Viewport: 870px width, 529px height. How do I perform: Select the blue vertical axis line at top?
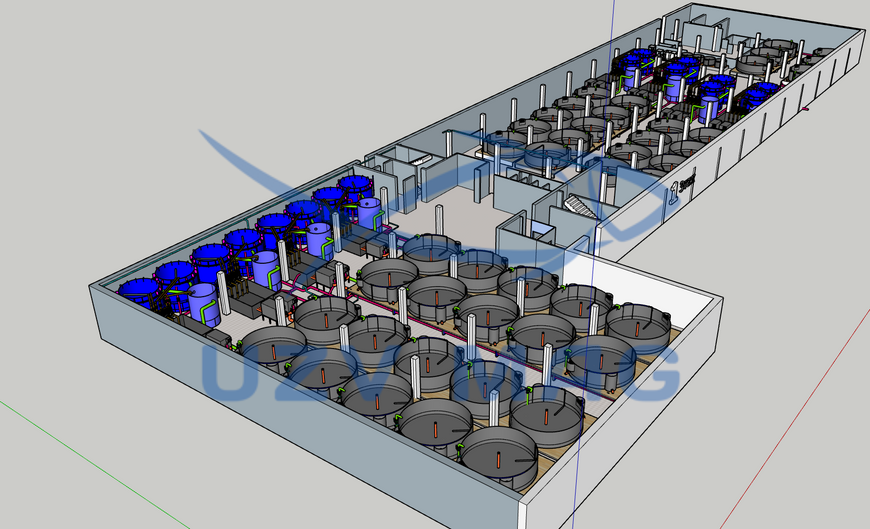(x=614, y=22)
